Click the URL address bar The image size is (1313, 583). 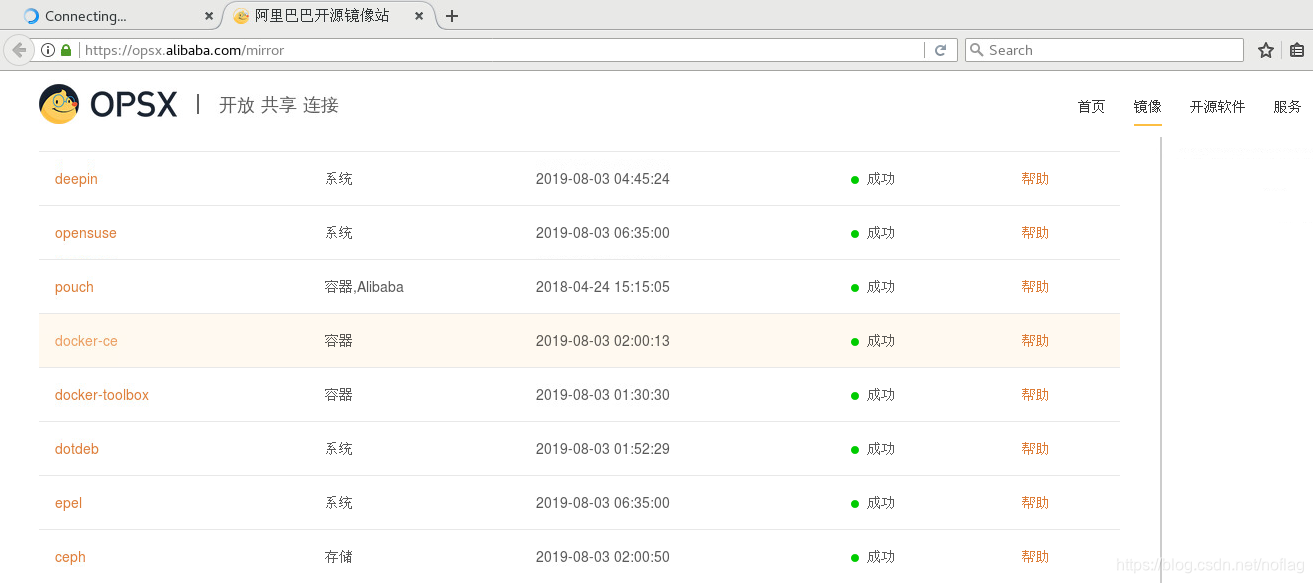(x=500, y=50)
